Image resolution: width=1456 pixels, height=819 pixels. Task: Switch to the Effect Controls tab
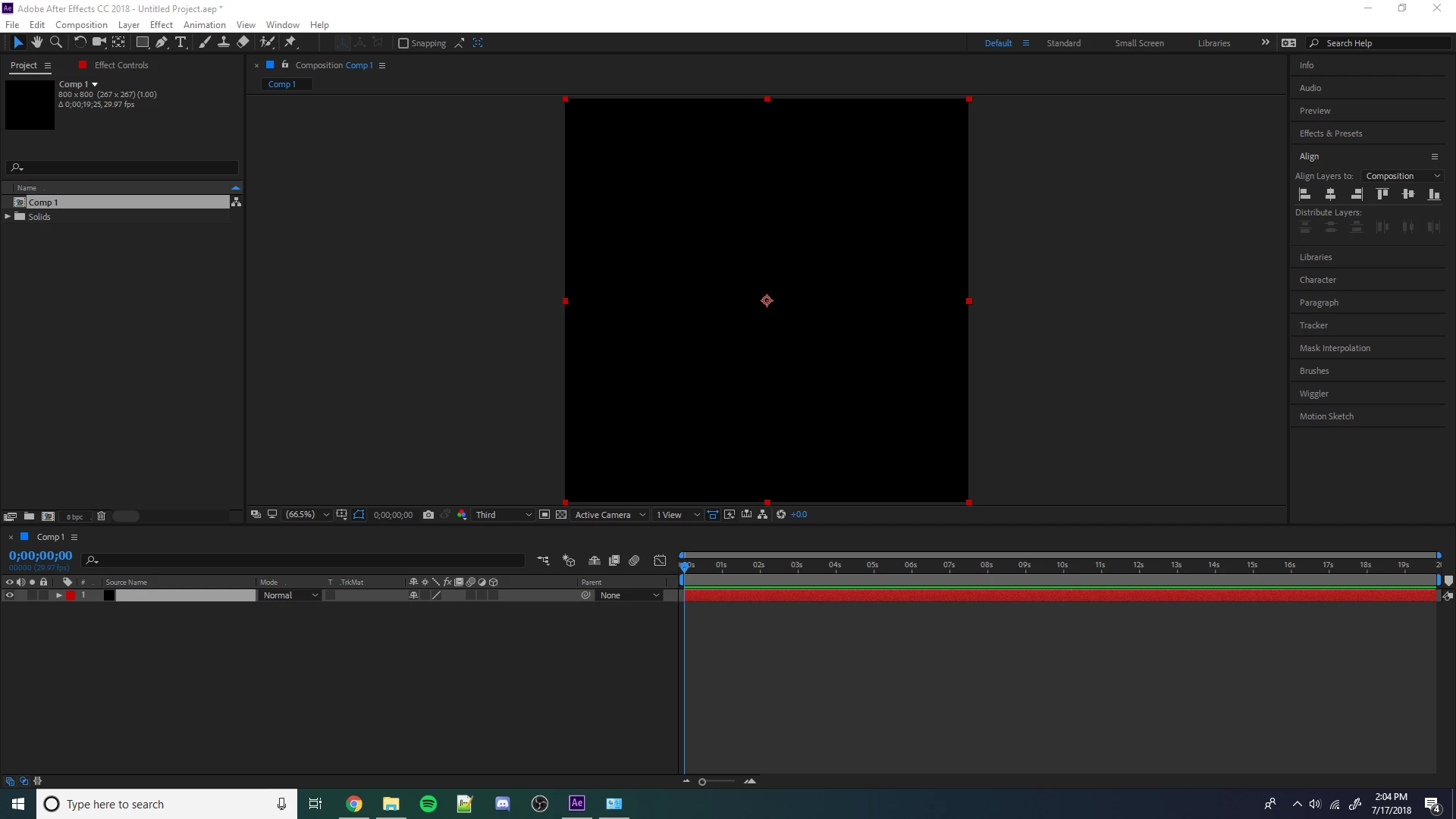(x=121, y=65)
